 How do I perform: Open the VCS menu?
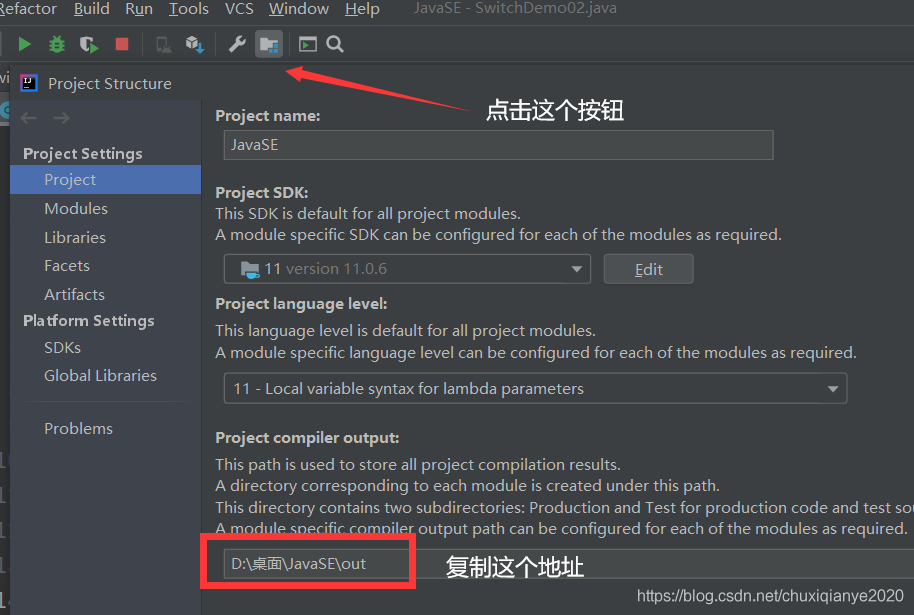[239, 9]
